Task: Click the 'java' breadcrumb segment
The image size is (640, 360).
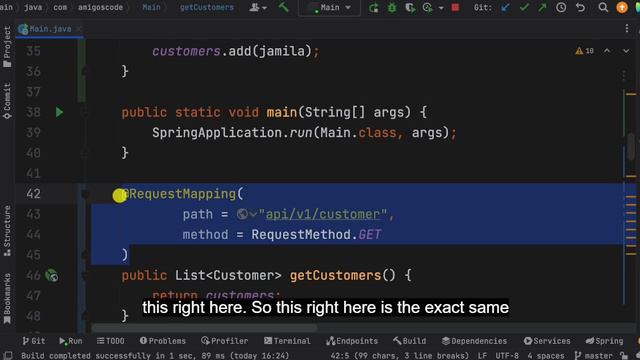Action: (x=33, y=7)
